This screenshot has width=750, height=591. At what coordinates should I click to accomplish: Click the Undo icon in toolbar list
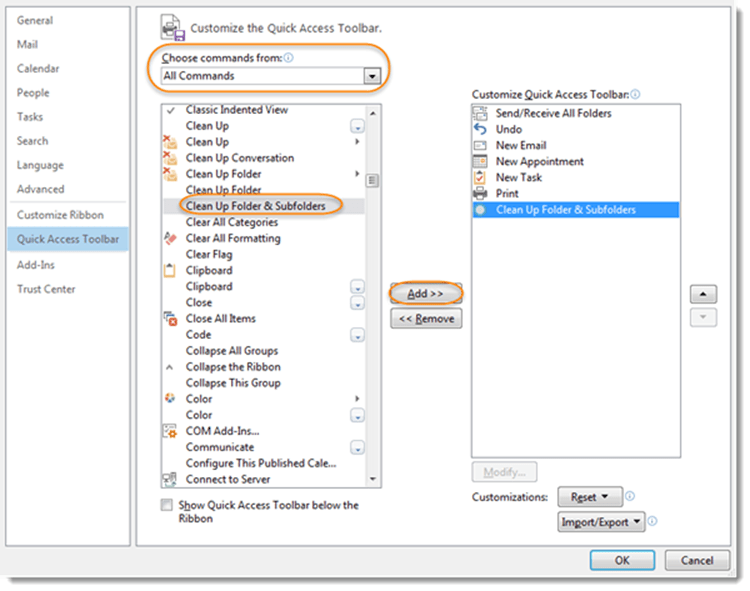point(479,129)
